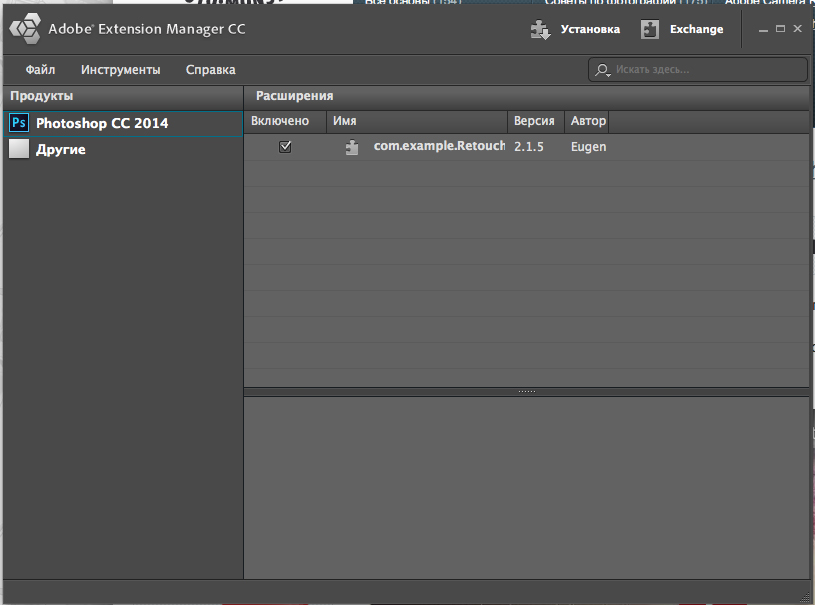
Task: Sort by the Версия column header
Action: tap(536, 121)
